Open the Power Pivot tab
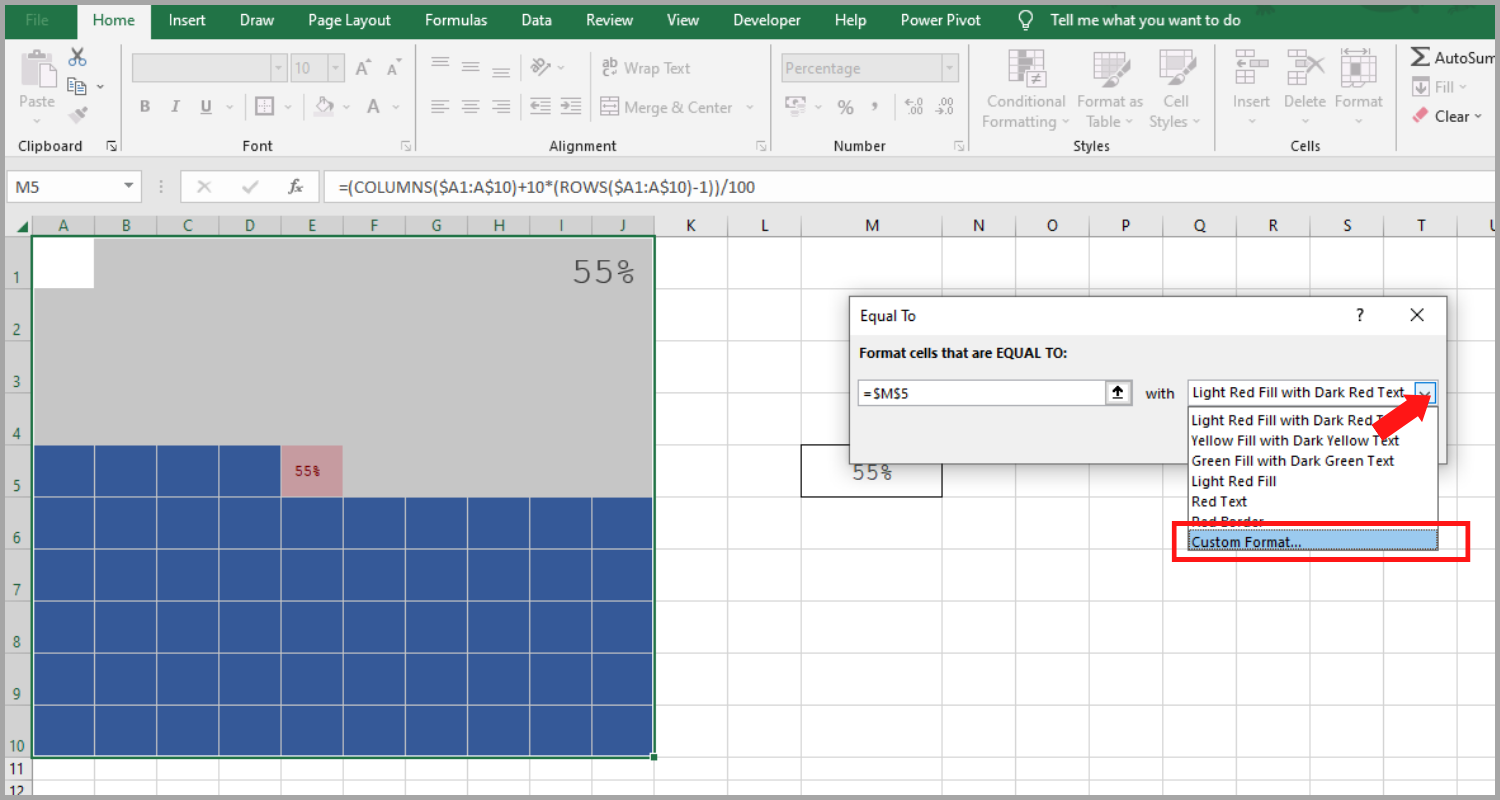Viewport: 1500px width, 800px height. 939,20
